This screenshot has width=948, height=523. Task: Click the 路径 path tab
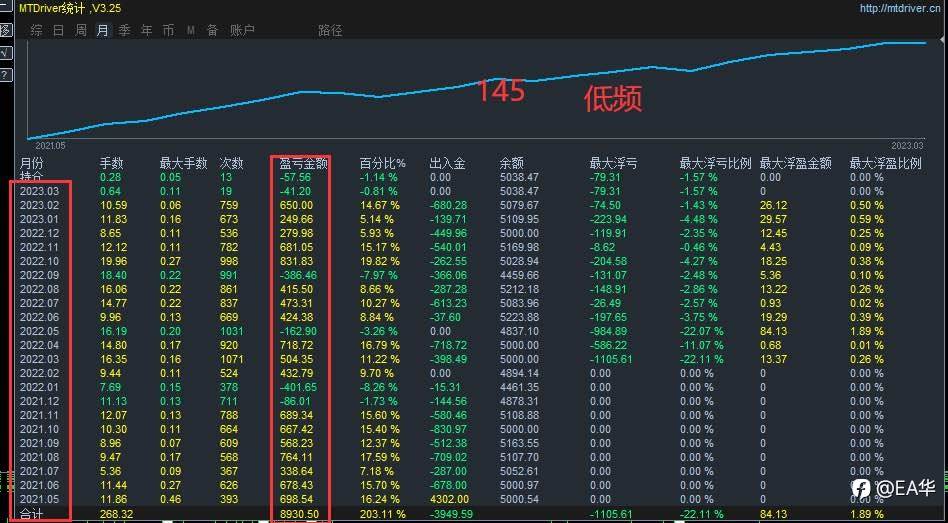click(x=330, y=30)
